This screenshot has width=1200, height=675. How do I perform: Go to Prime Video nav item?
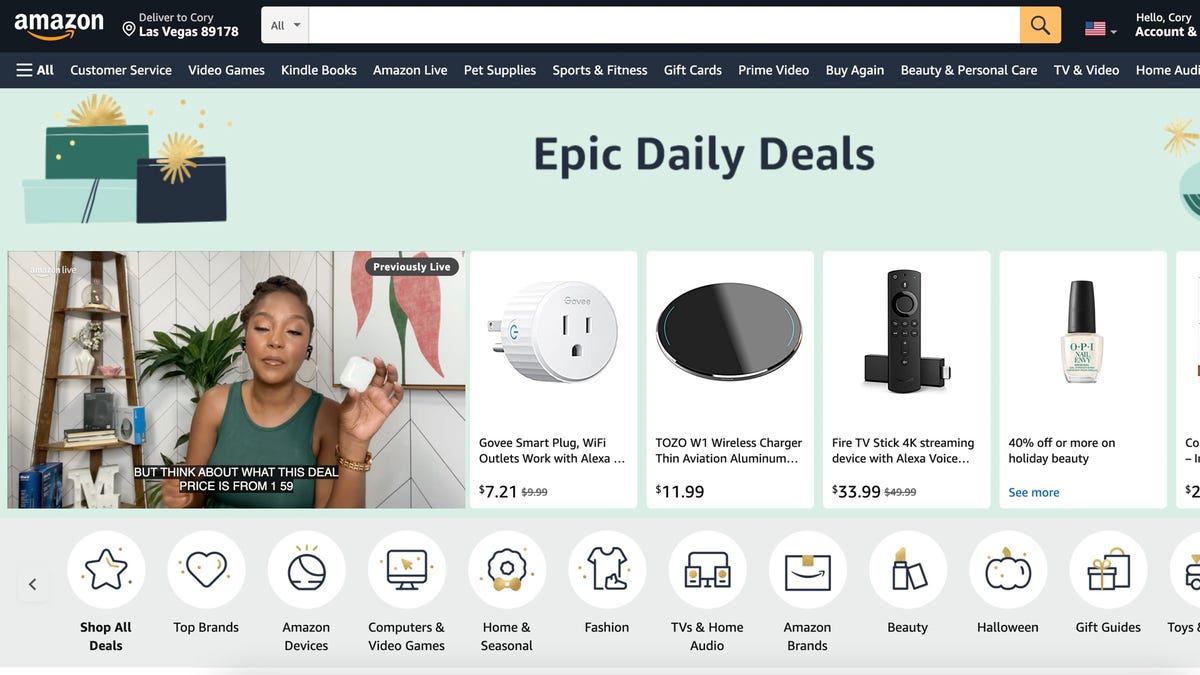coord(773,70)
